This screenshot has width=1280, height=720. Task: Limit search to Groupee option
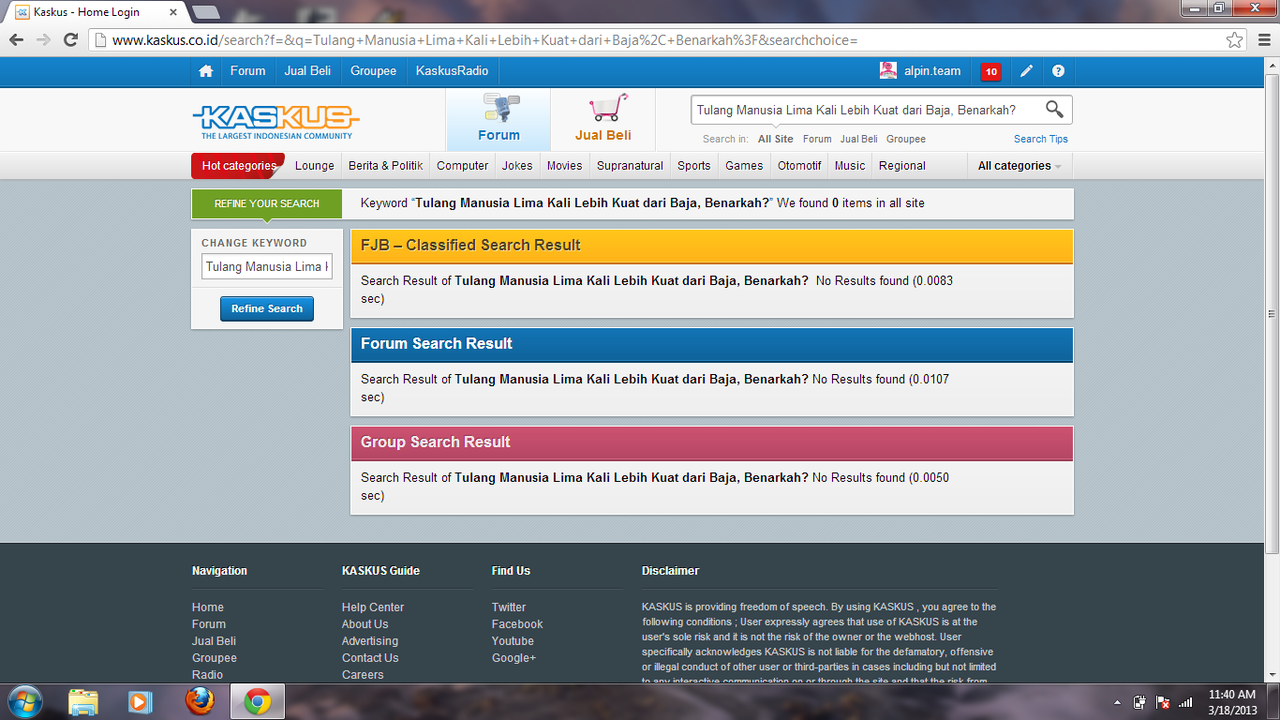(906, 139)
